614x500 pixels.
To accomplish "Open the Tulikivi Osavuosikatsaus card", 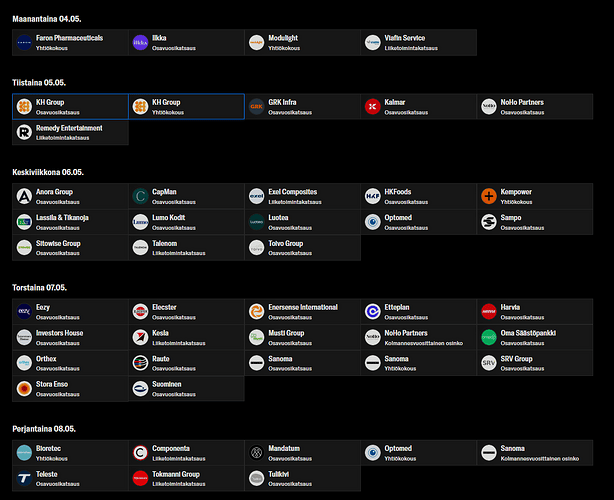I will tap(302, 478).
